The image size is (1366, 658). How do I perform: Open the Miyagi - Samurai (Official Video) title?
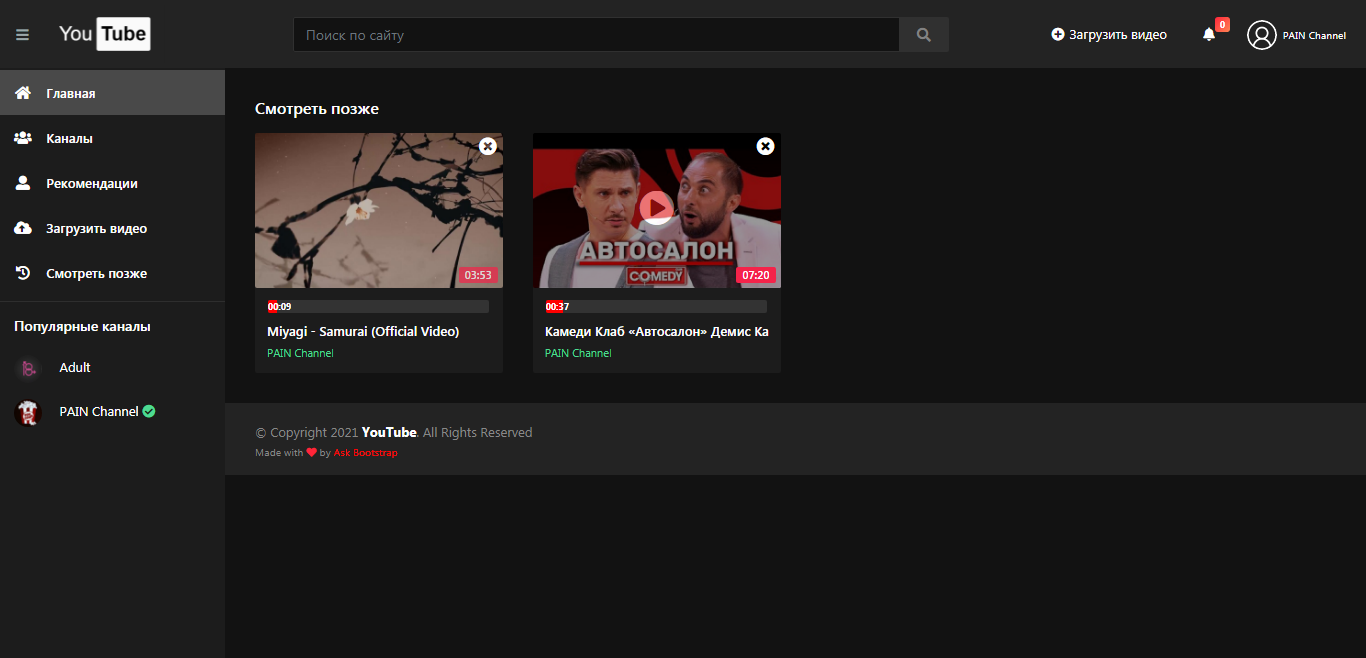[363, 331]
